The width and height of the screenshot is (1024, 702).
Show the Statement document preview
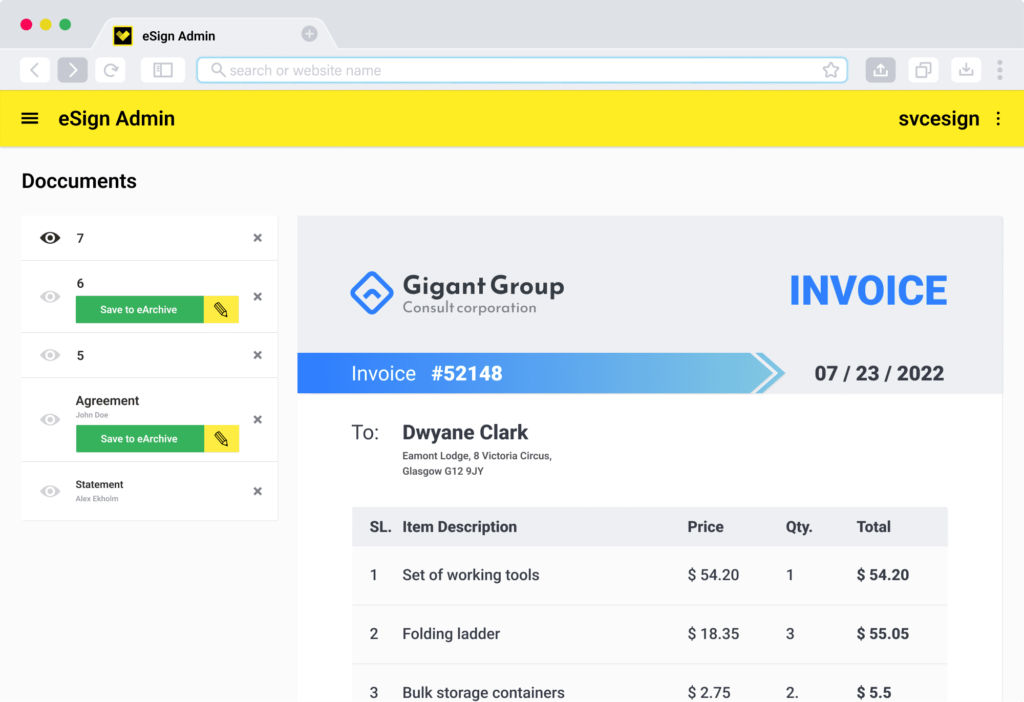click(x=50, y=491)
